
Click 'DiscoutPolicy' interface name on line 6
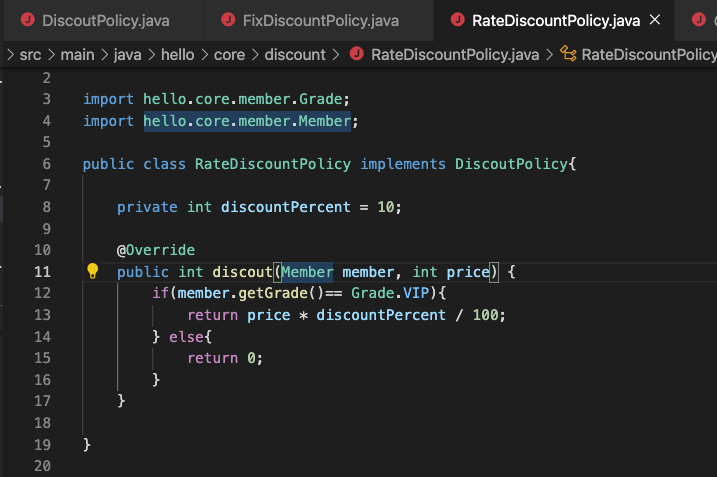[x=511, y=164]
